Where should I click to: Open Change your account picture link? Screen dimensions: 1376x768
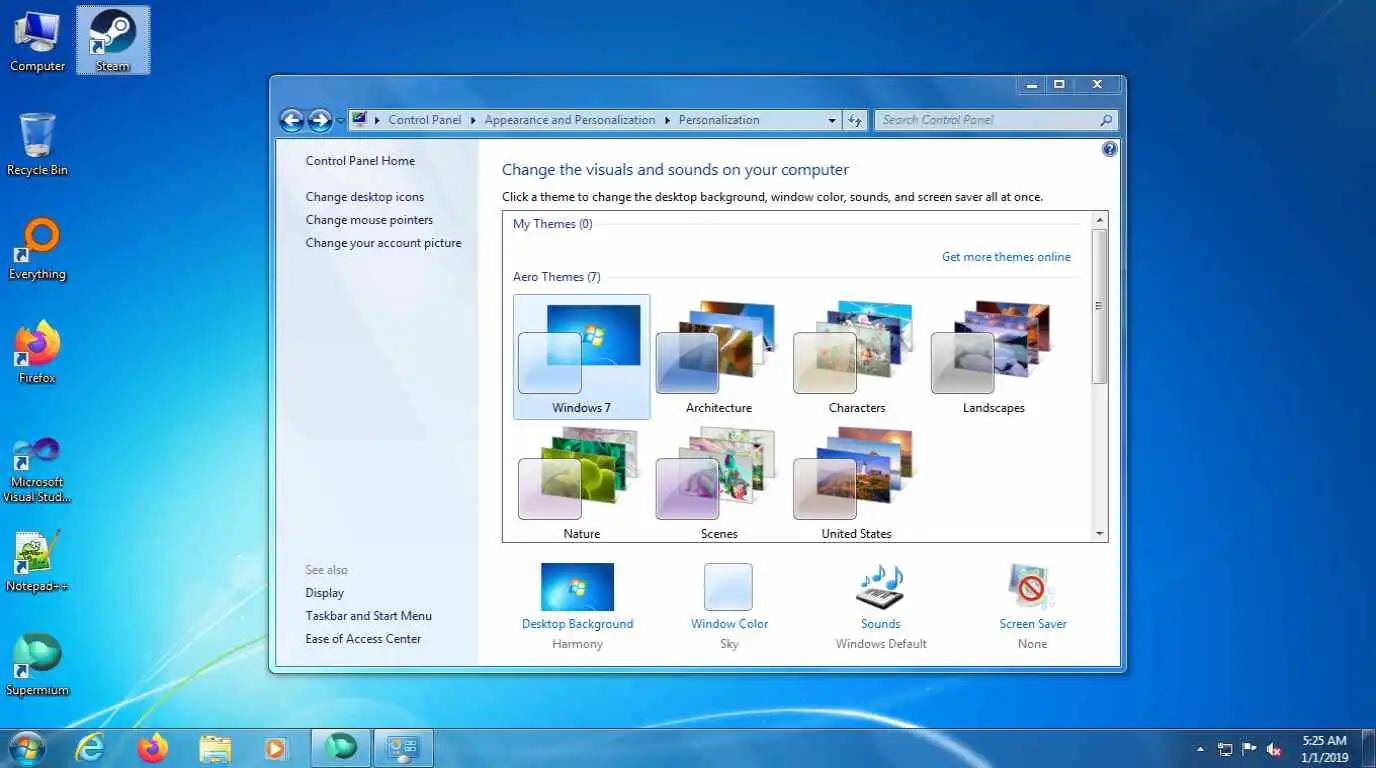pyautogui.click(x=384, y=243)
